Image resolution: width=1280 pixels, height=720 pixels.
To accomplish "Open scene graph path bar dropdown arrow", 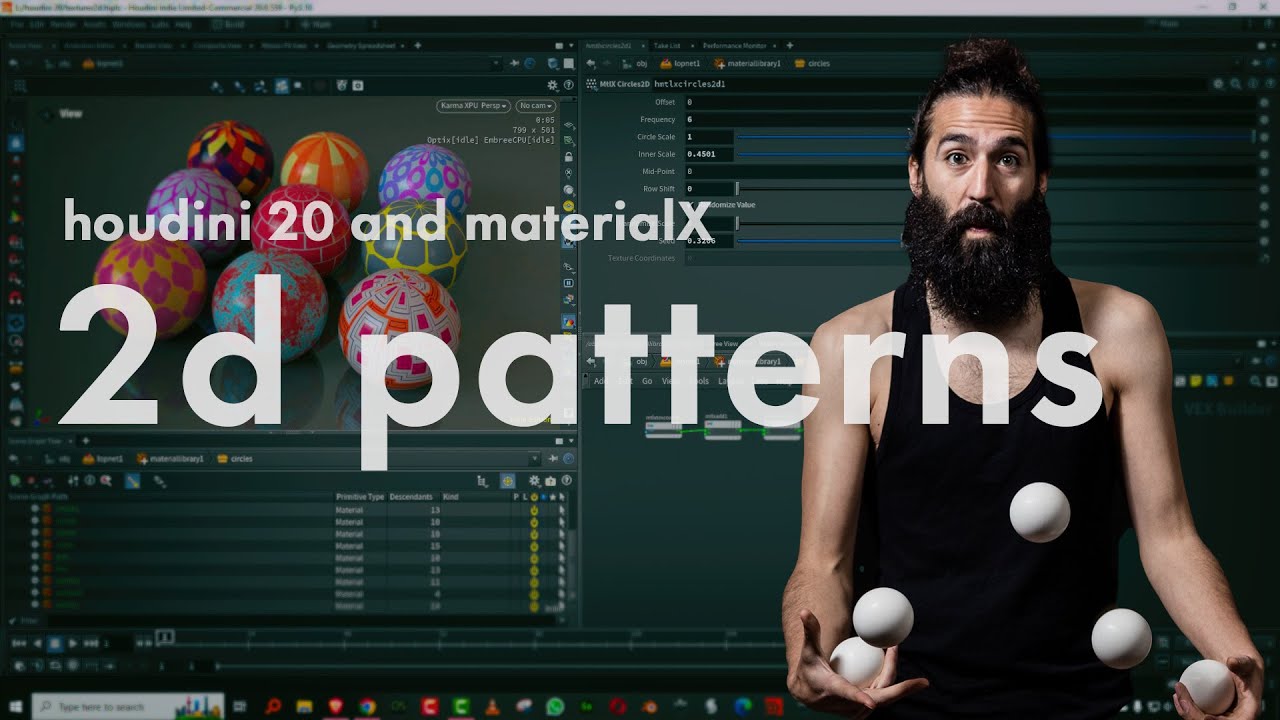I will 535,458.
